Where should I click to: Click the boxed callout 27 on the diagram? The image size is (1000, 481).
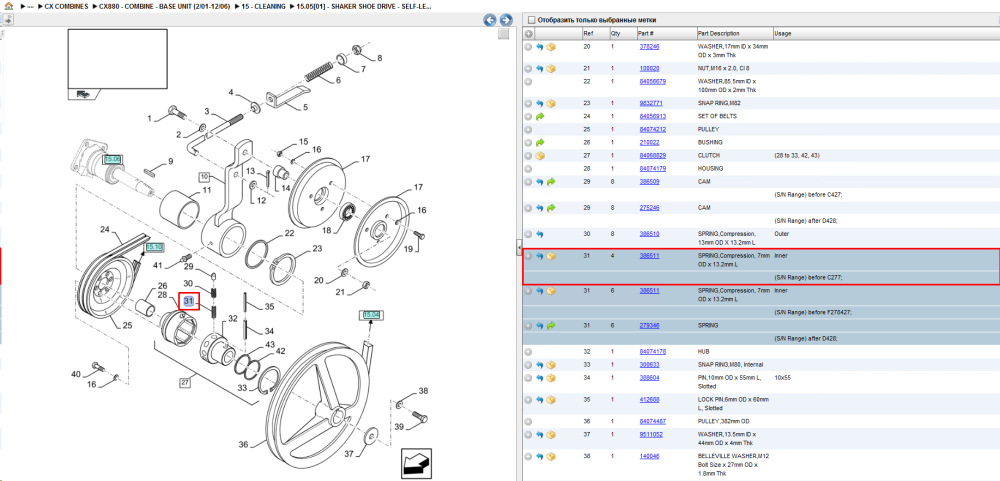pyautogui.click(x=185, y=383)
